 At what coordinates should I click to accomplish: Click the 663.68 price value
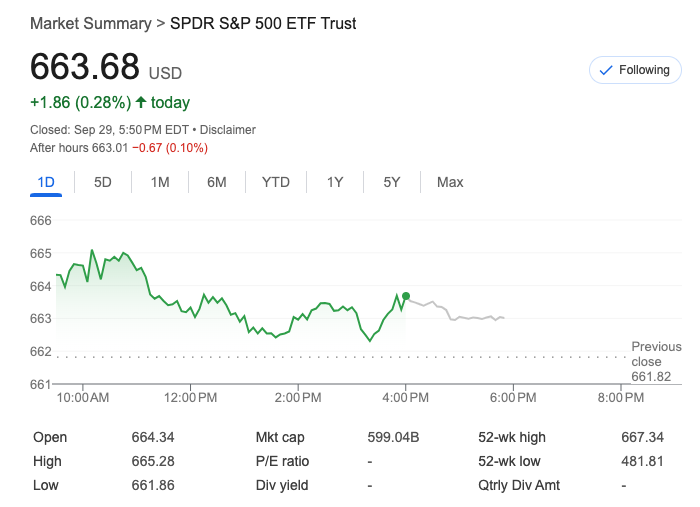[85, 66]
